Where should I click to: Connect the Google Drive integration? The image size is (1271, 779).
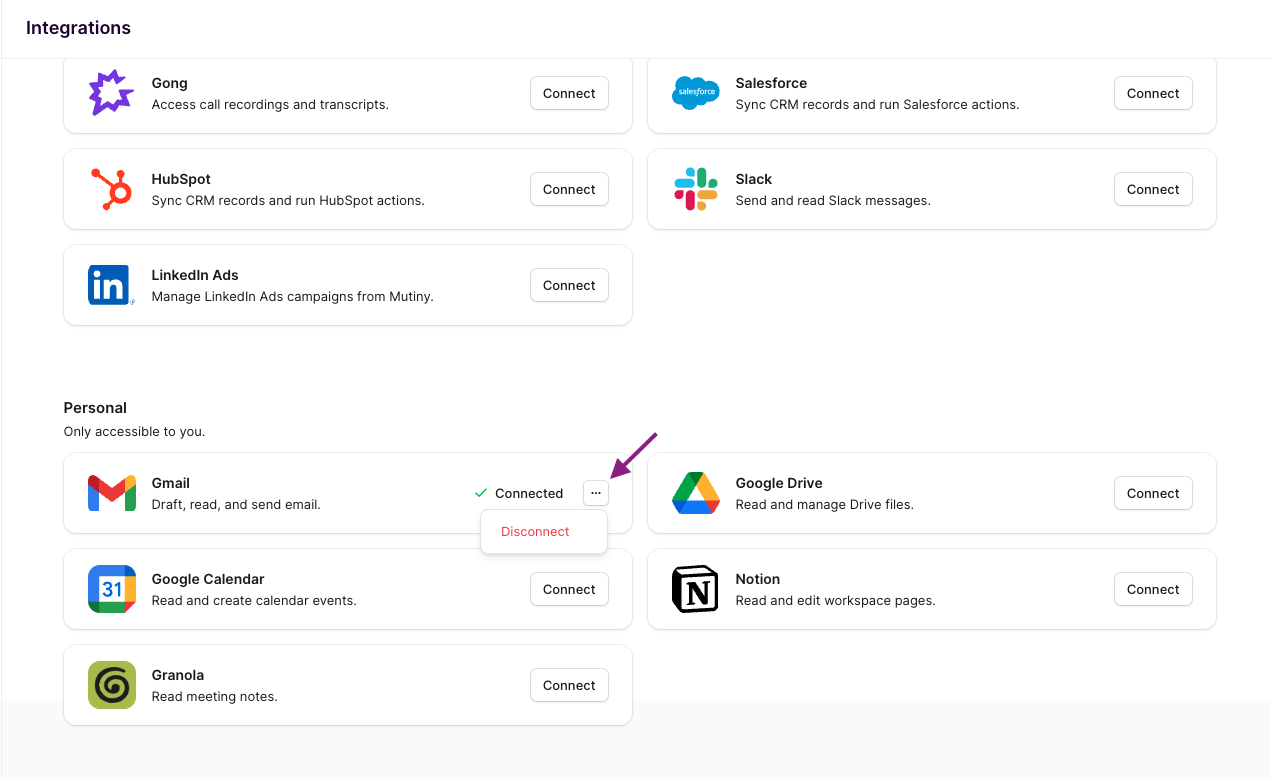(1153, 493)
